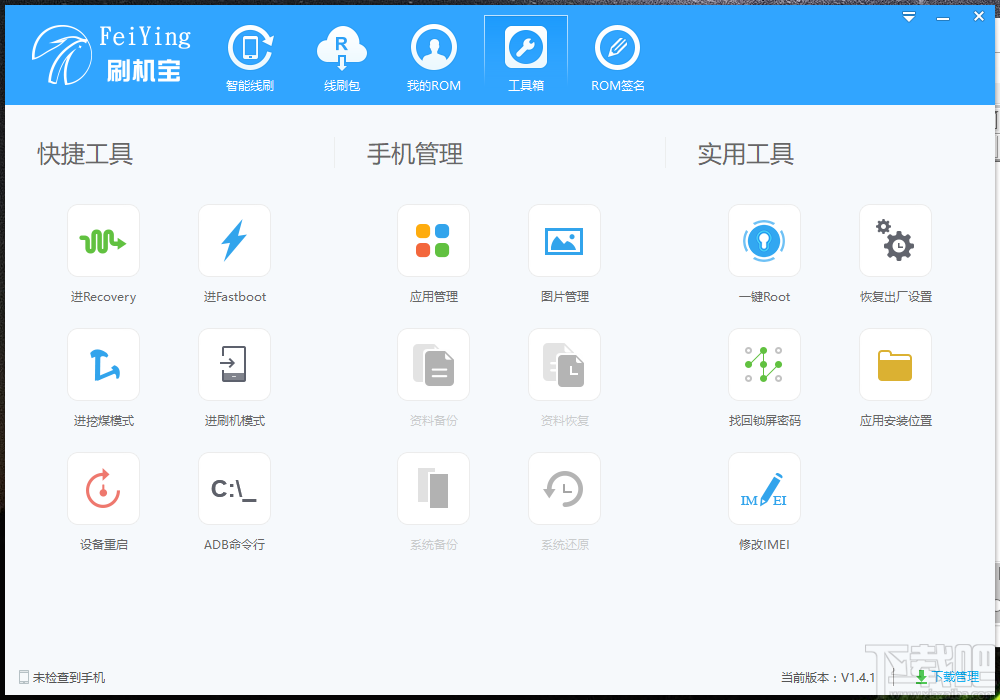Open the top-right dropdown arrow
The height and width of the screenshot is (700, 1000).
pyautogui.click(x=908, y=17)
